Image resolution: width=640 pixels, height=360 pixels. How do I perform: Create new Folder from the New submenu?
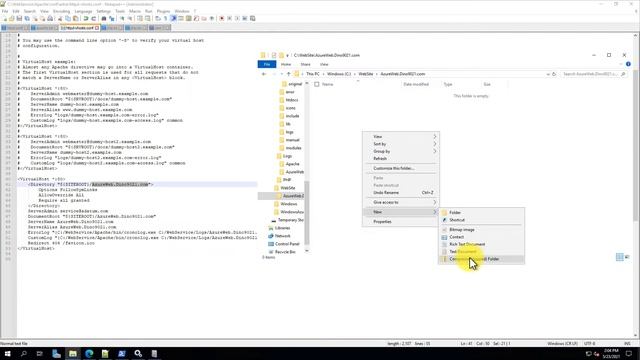coord(482,213)
